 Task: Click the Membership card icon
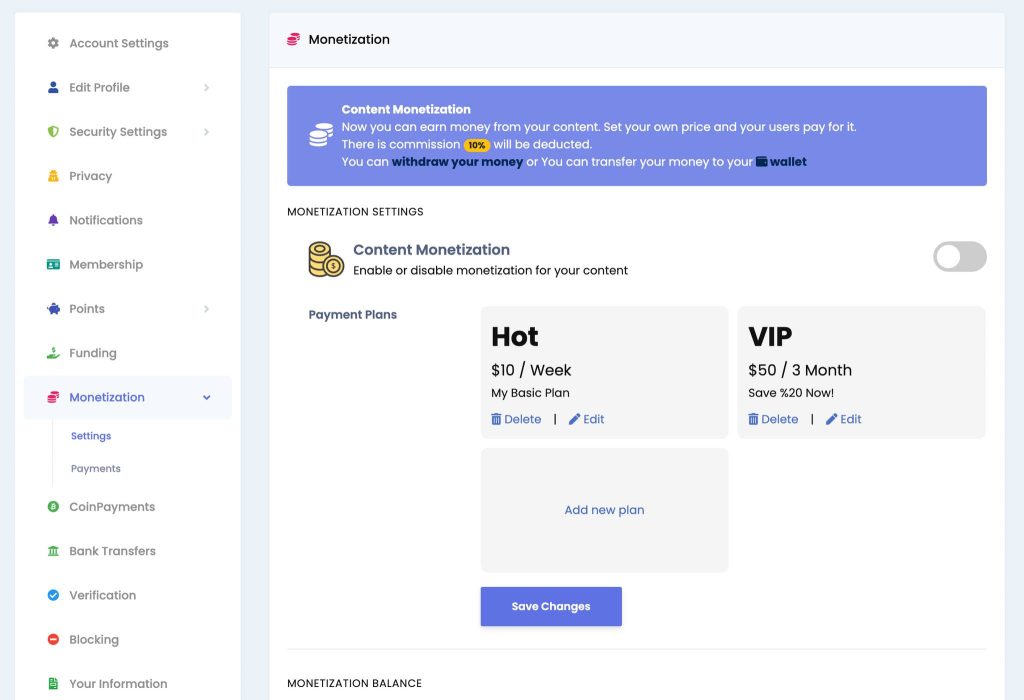coord(53,264)
